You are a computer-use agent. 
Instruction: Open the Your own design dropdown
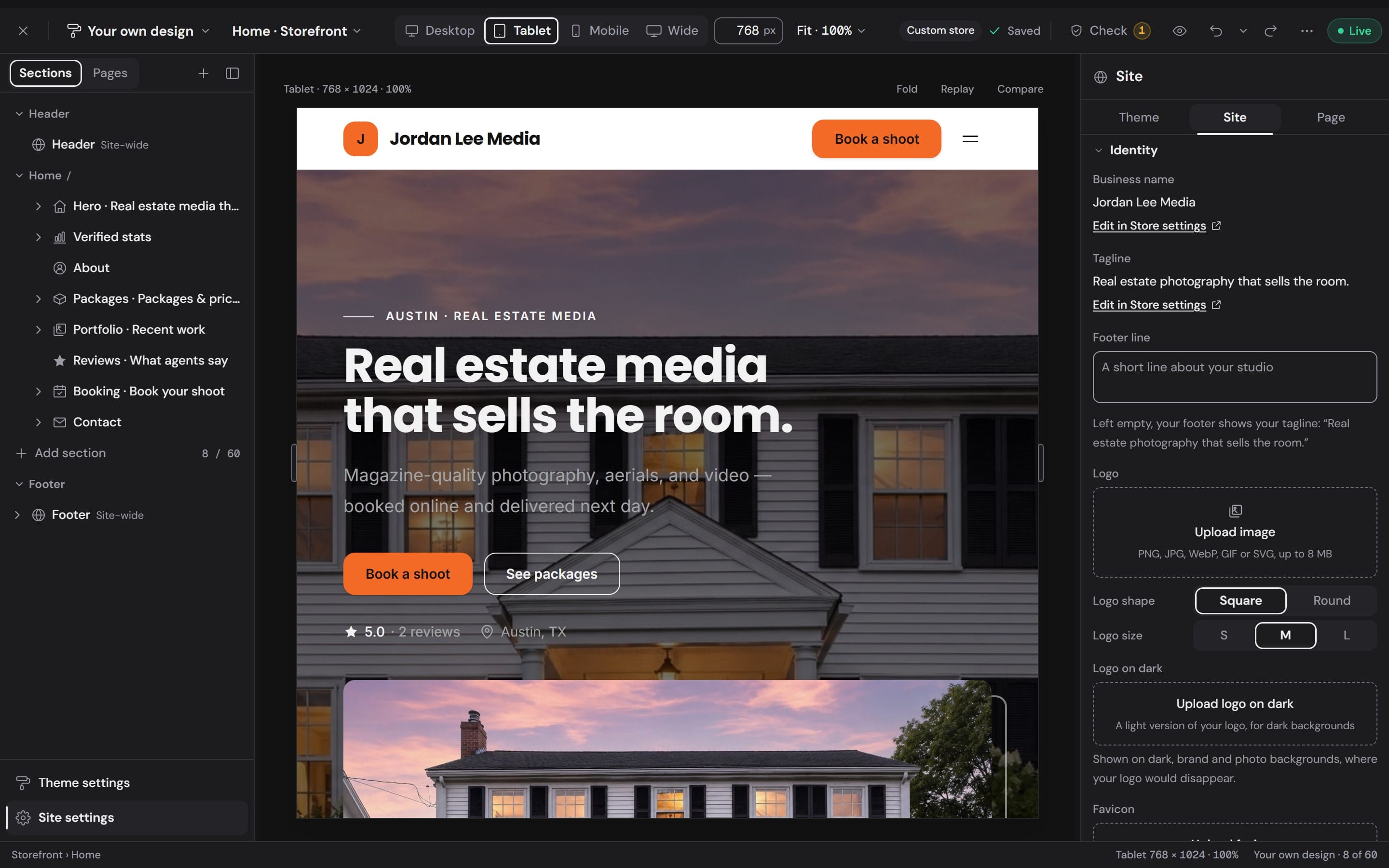tap(138, 31)
